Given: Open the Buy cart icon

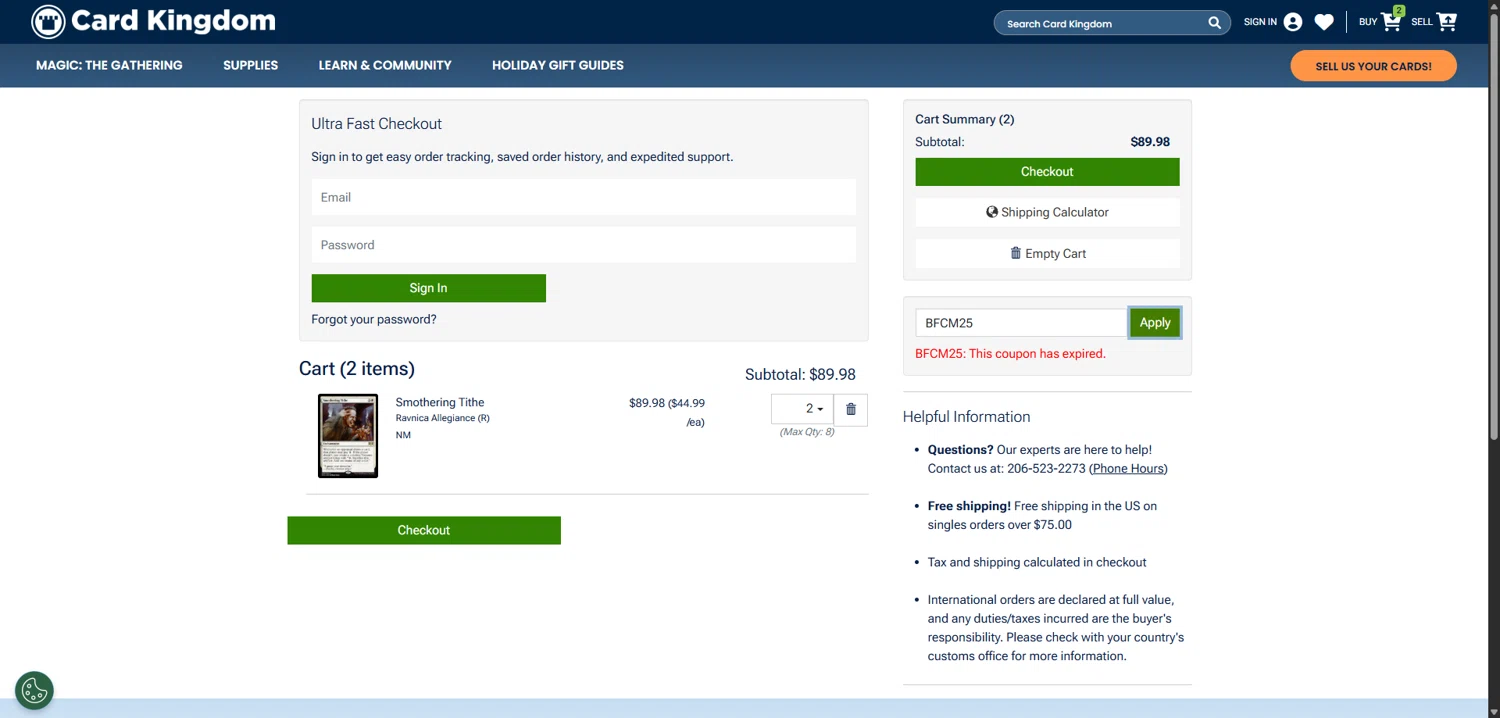Looking at the screenshot, I should (x=1391, y=21).
